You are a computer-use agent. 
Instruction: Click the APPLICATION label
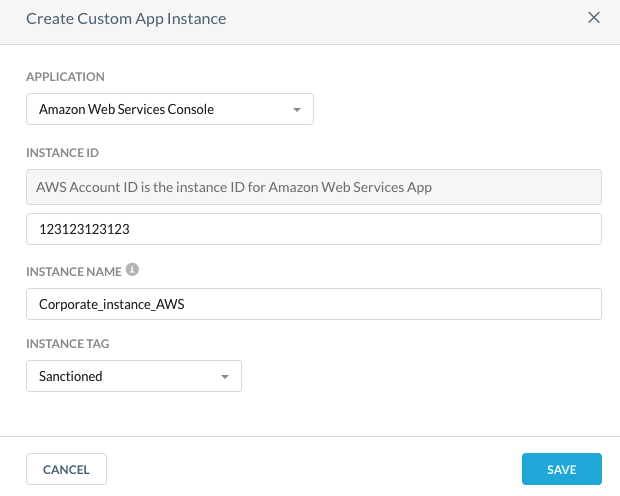pos(65,77)
